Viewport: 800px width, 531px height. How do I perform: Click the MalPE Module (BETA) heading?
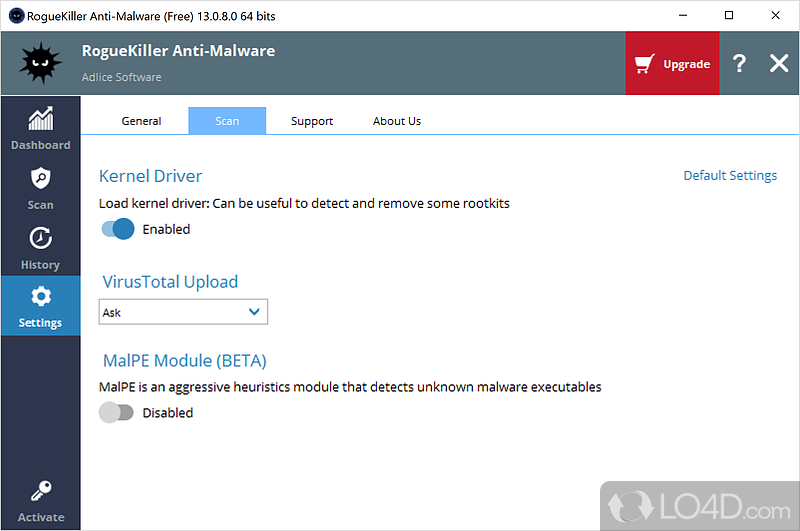(x=185, y=361)
